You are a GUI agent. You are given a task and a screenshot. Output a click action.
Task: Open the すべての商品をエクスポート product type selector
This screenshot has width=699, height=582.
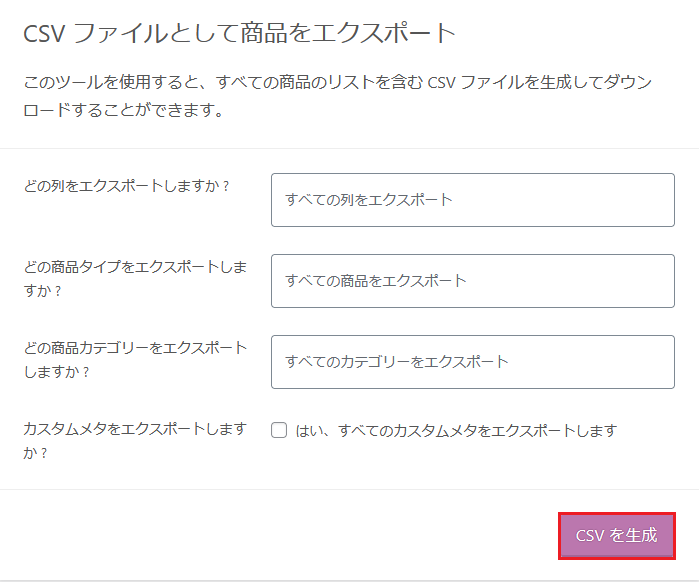pos(473,281)
